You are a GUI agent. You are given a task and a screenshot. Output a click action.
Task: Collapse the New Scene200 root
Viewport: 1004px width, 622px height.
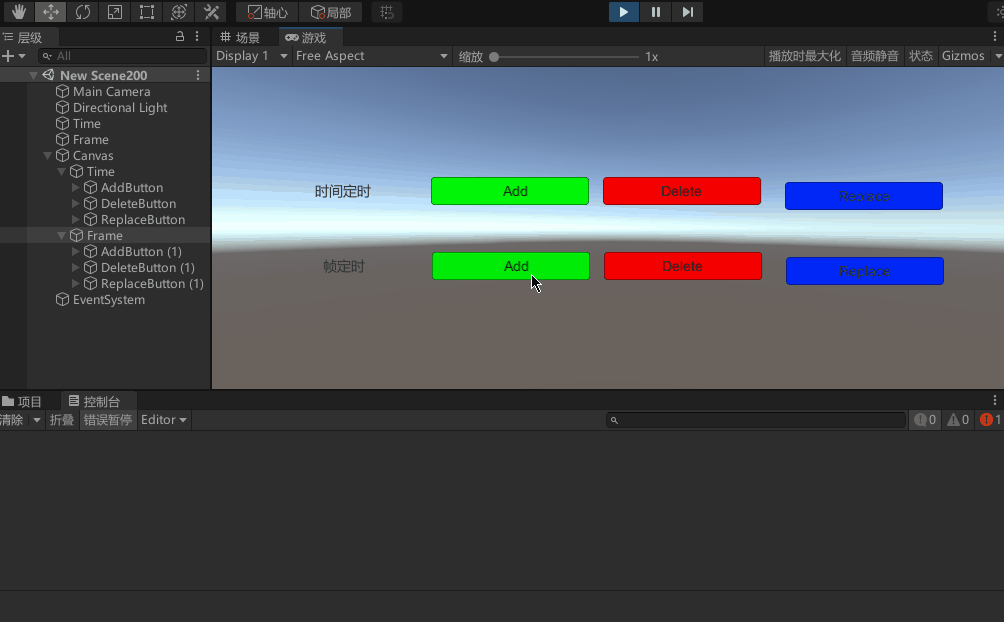33,76
